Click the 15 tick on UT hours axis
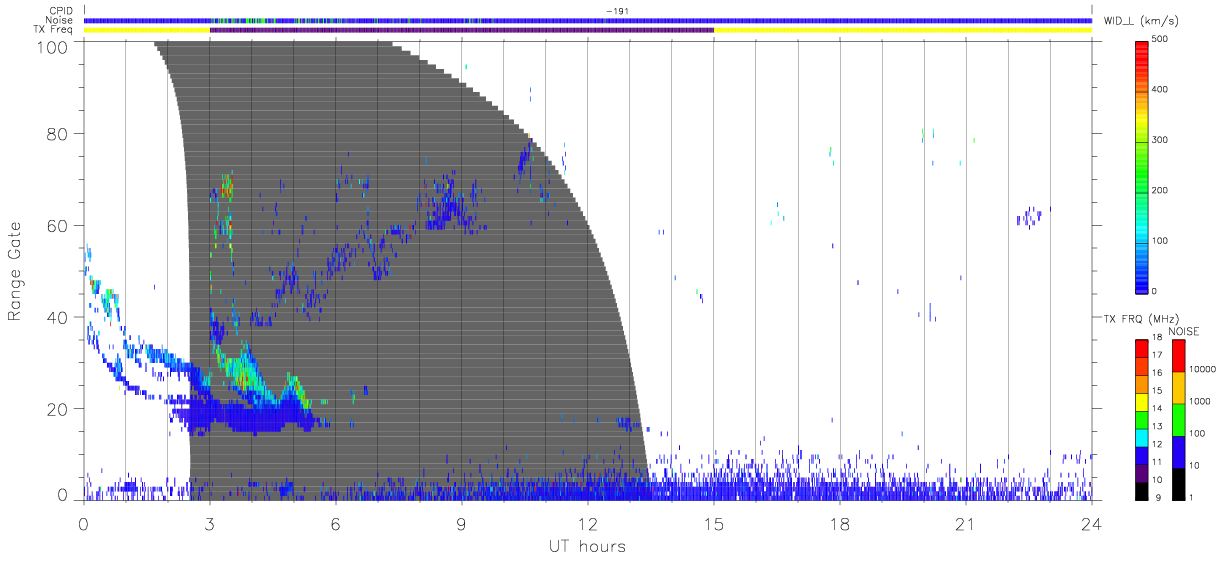The width and height of the screenshot is (1228, 567). click(714, 523)
